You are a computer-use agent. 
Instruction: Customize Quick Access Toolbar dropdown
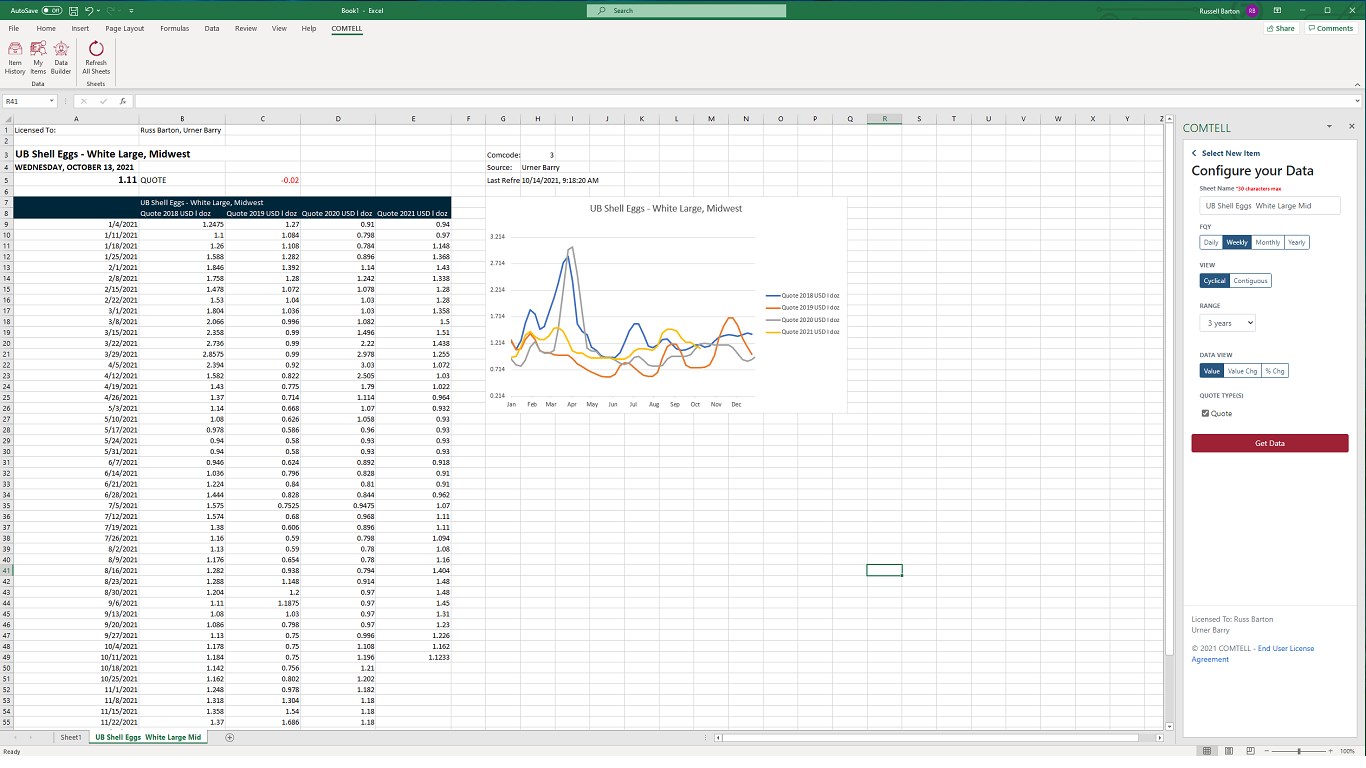click(131, 10)
